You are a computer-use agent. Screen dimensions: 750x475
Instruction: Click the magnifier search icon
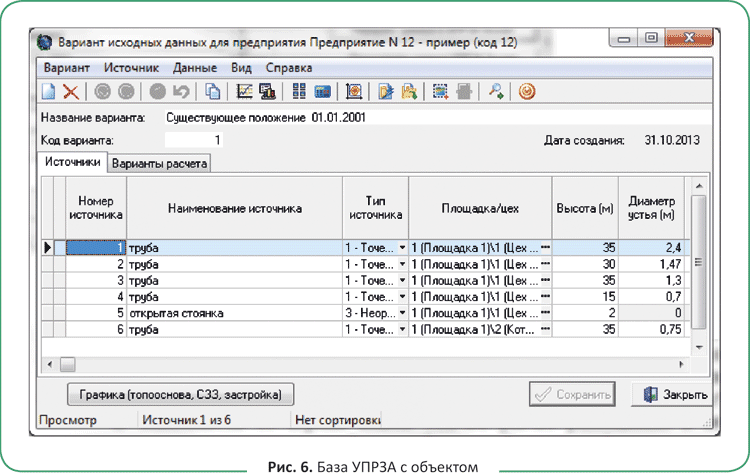(496, 91)
